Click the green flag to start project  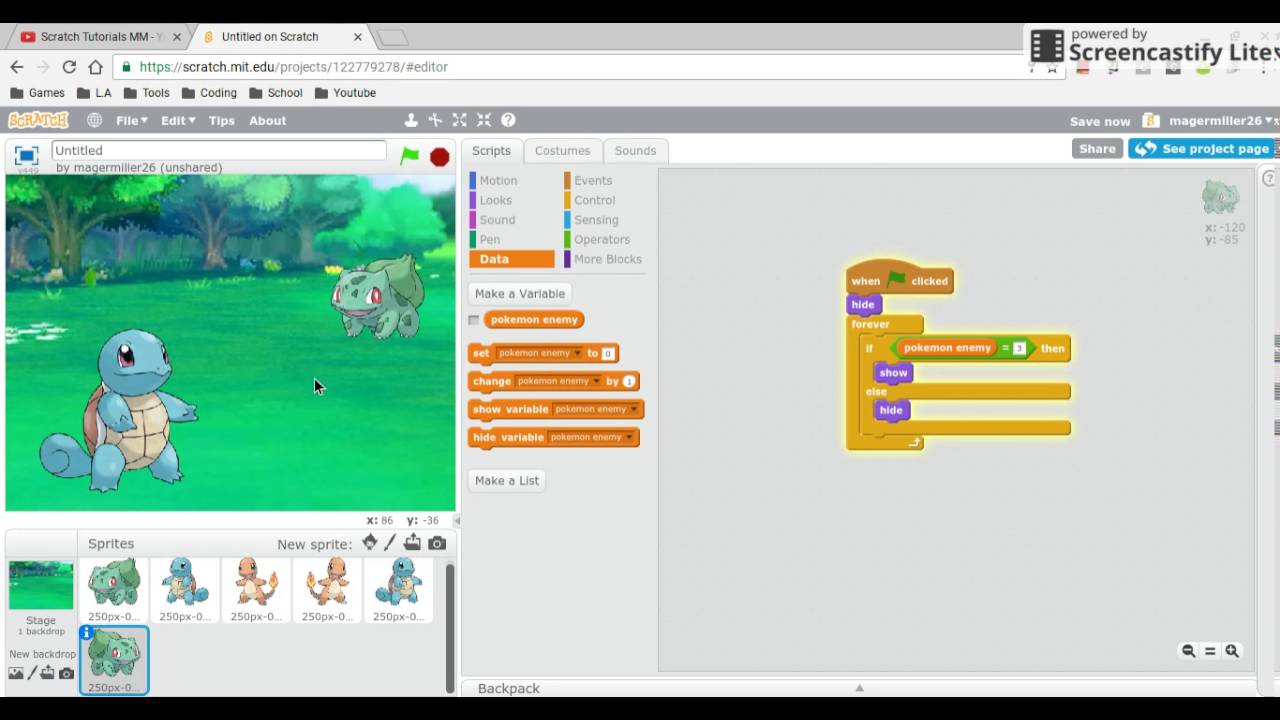click(x=410, y=156)
